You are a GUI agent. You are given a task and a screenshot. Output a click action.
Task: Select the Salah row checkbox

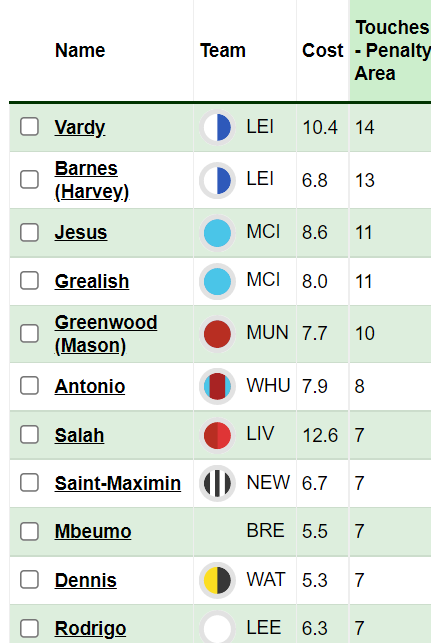tap(30, 435)
